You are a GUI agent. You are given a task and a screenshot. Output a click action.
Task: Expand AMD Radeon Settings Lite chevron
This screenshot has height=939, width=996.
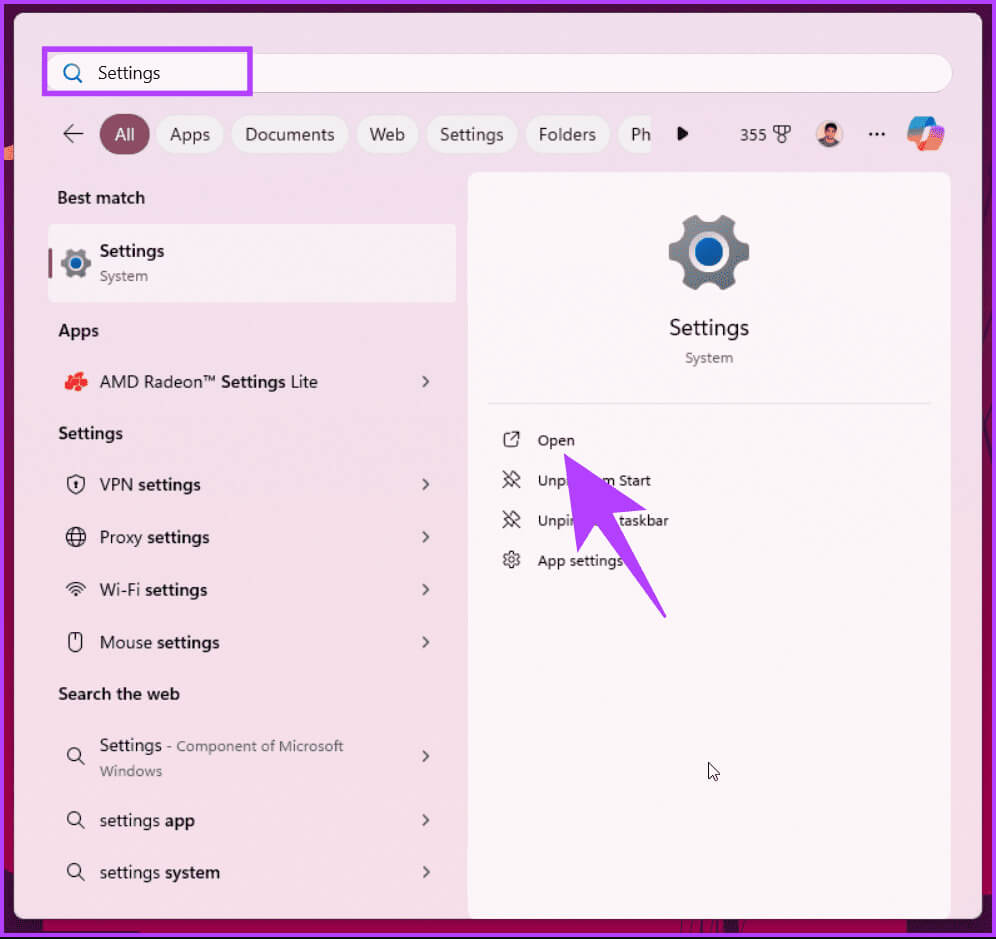tap(426, 382)
